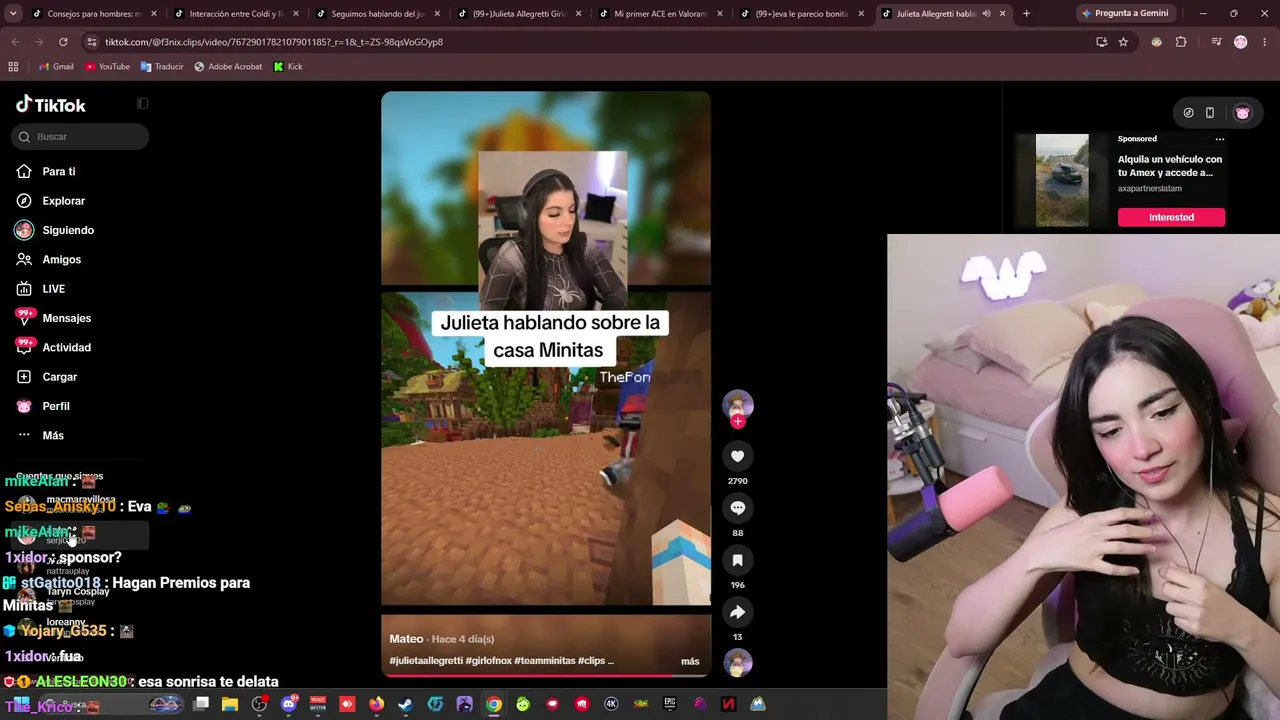Open the Mateo creator name link
The width and height of the screenshot is (1280, 720).
[x=406, y=639]
